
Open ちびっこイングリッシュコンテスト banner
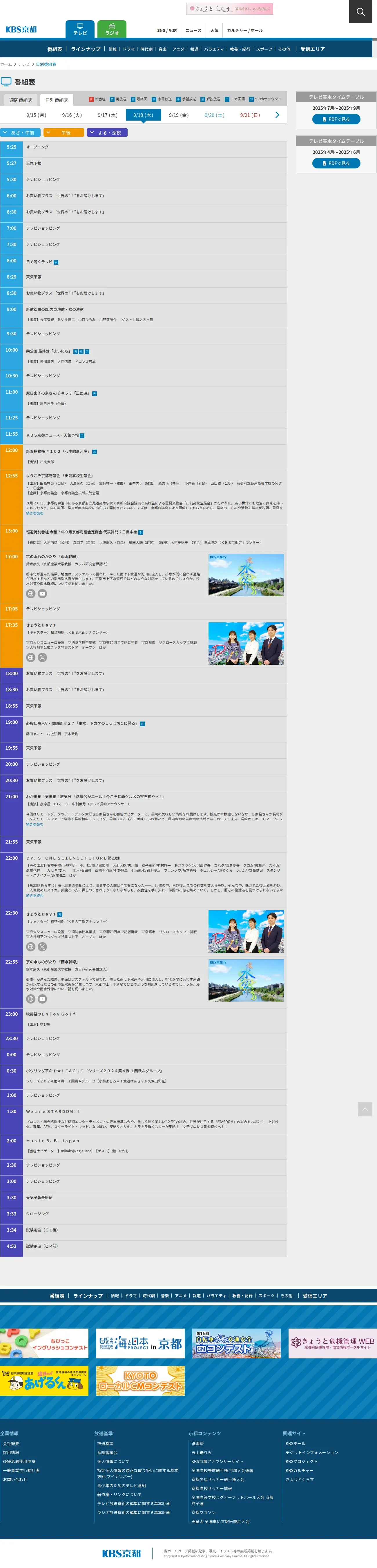(44, 1343)
